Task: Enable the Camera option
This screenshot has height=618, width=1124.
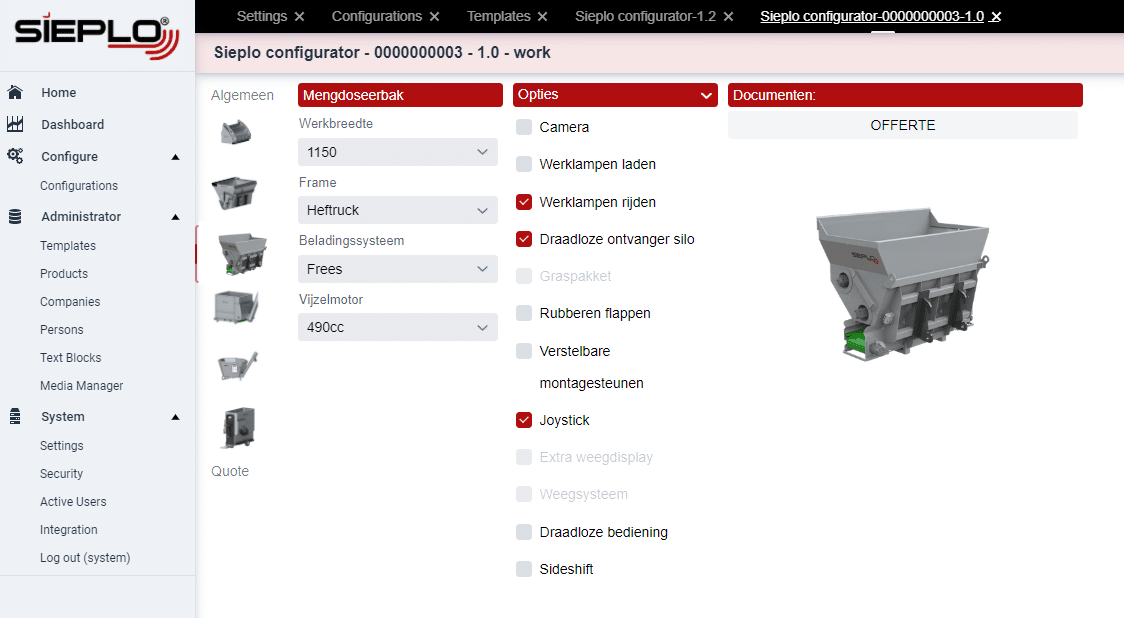Action: pyautogui.click(x=524, y=127)
